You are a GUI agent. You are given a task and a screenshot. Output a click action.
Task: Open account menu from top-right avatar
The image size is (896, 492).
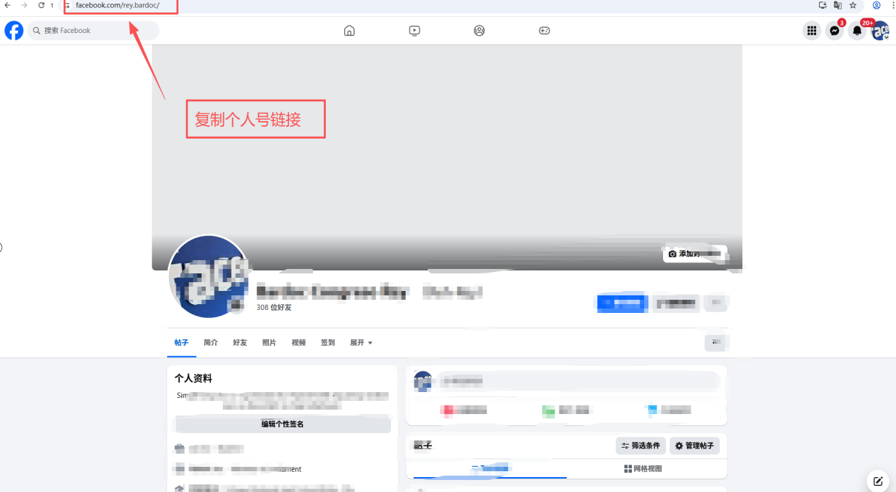tap(880, 31)
